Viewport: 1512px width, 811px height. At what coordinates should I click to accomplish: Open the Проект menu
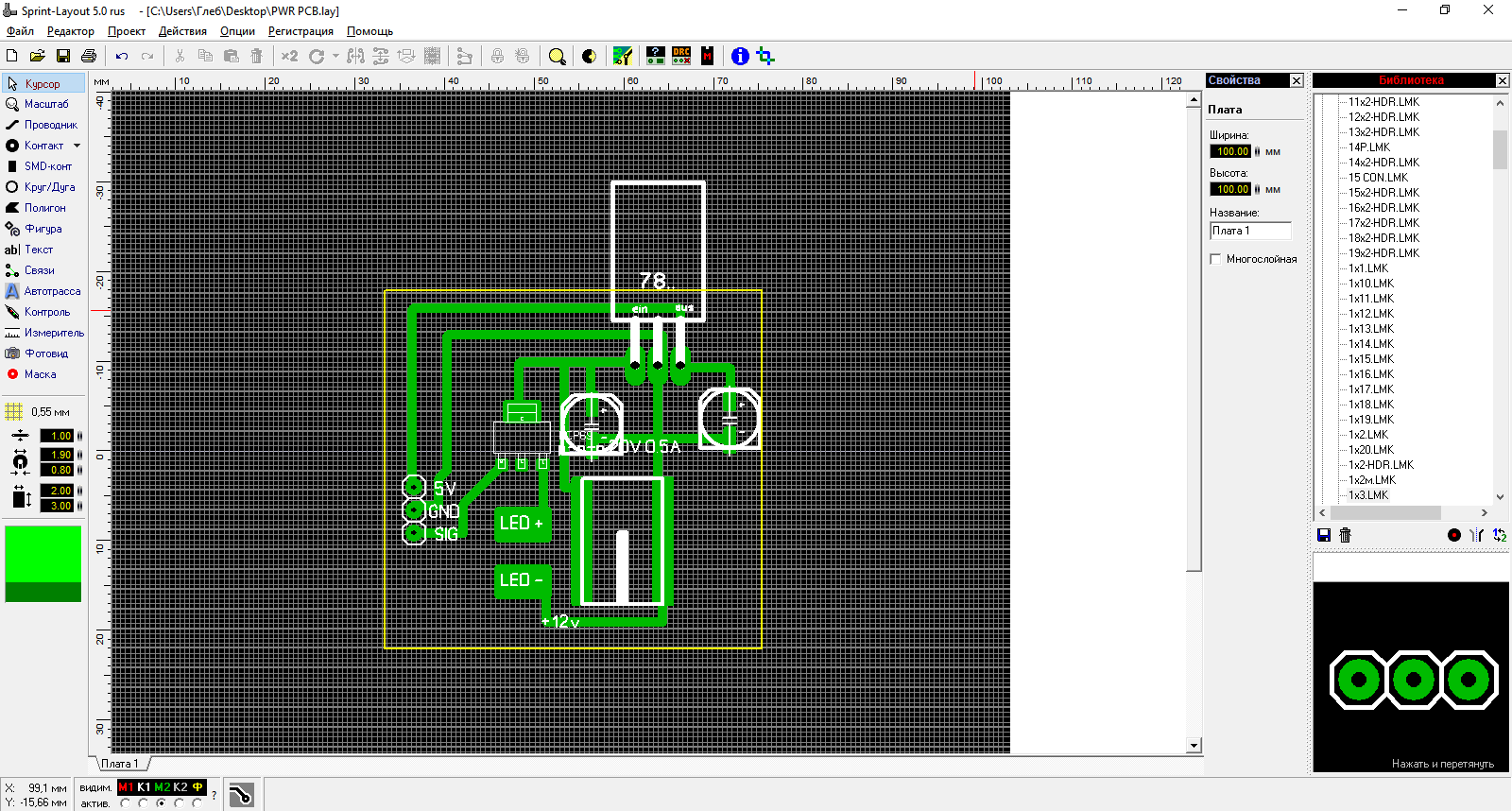pos(126,31)
